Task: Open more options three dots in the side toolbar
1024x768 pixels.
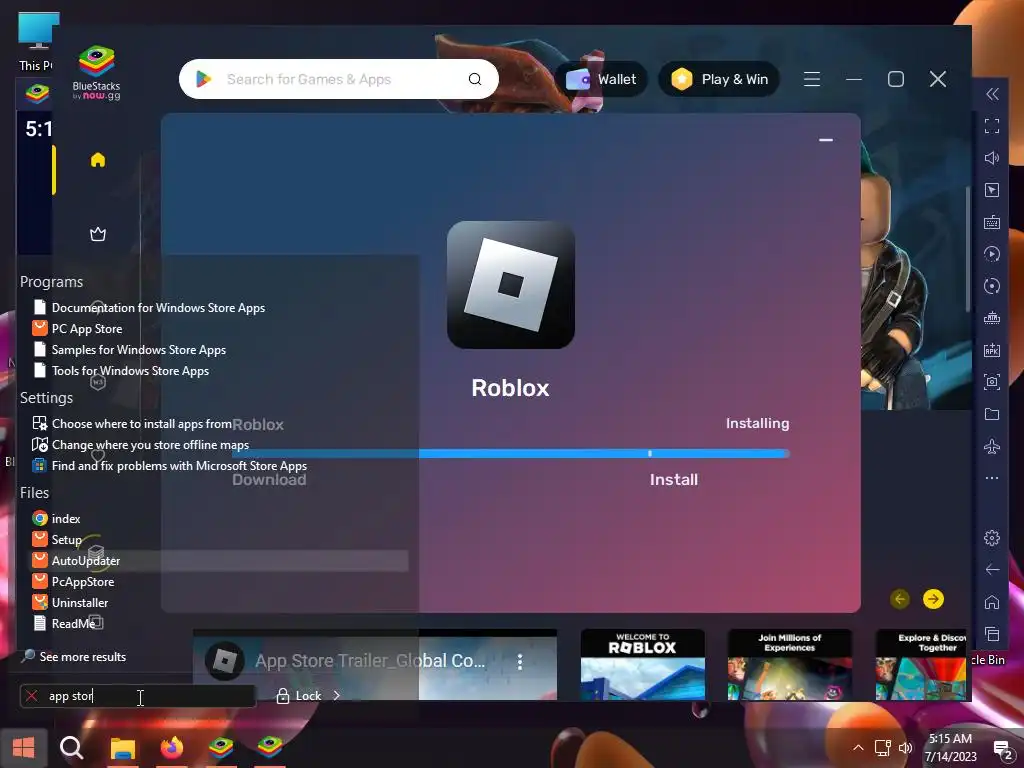Action: [x=992, y=478]
